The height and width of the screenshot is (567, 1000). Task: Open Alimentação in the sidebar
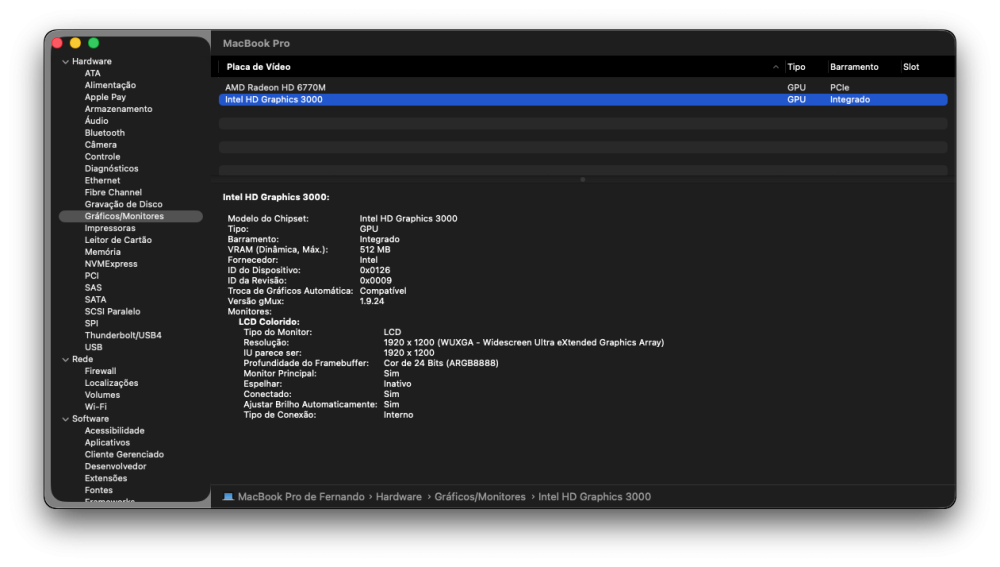pos(110,85)
